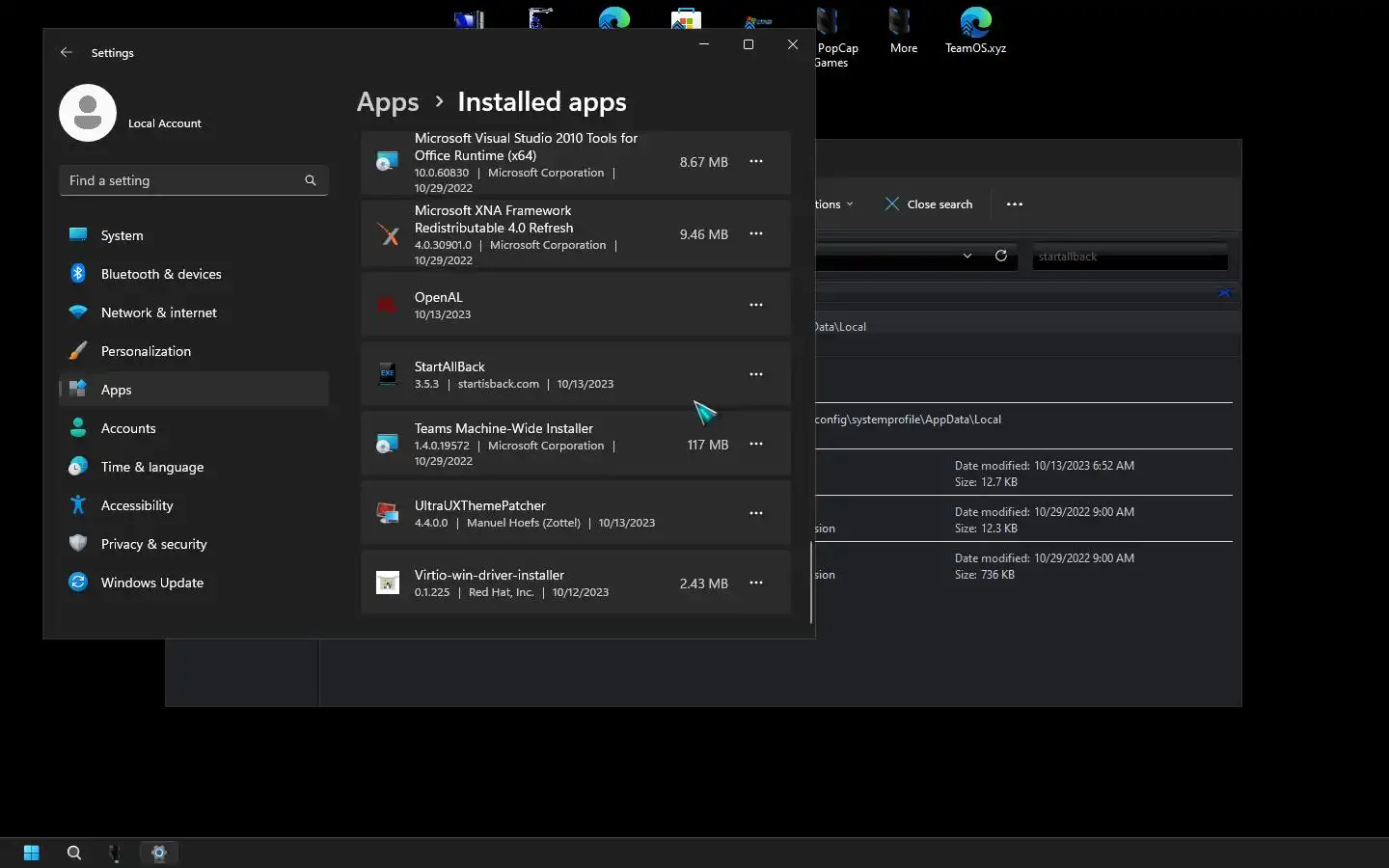The height and width of the screenshot is (868, 1389).
Task: Open options menu for Microsoft XNA Framework
Action: point(756,234)
